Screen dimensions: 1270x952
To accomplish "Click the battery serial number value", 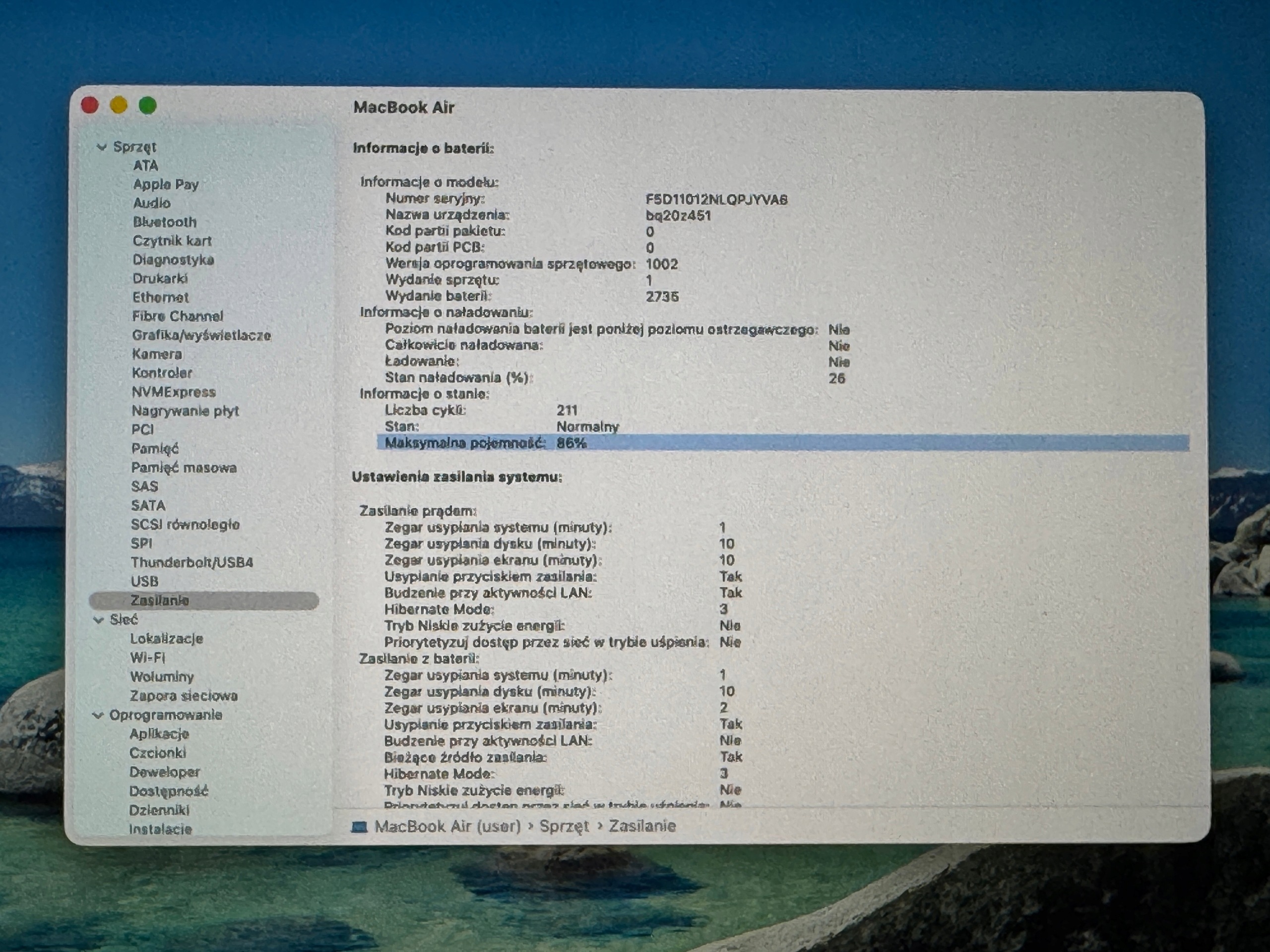I will pyautogui.click(x=716, y=200).
